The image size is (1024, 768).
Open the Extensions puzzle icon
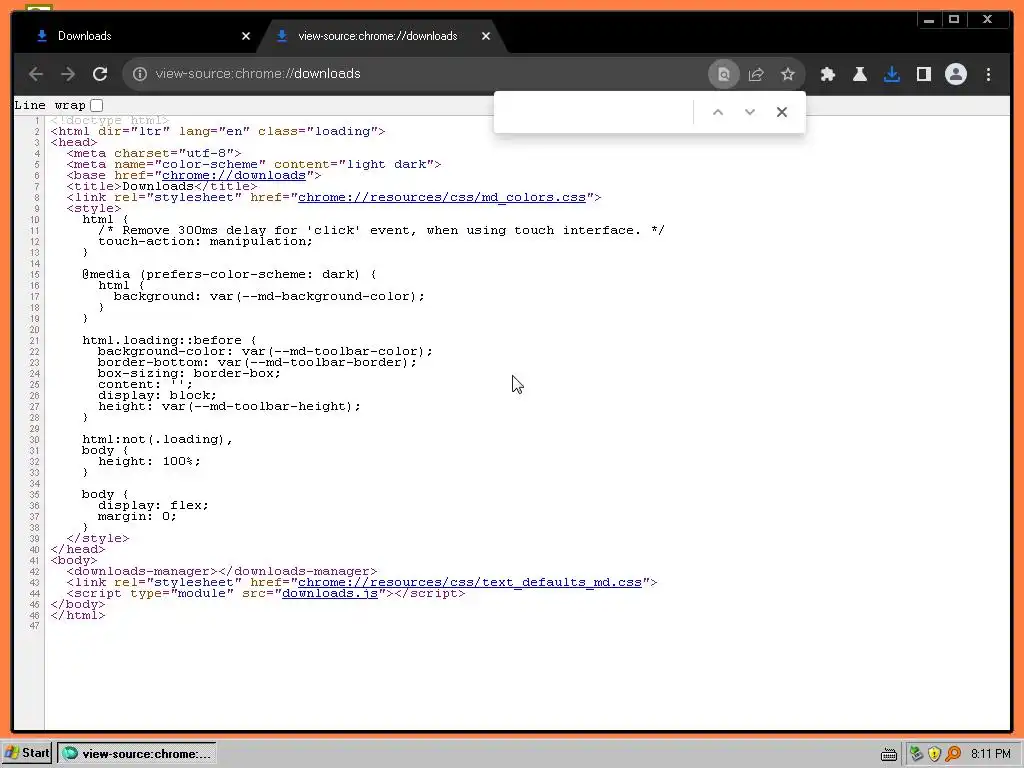point(828,74)
